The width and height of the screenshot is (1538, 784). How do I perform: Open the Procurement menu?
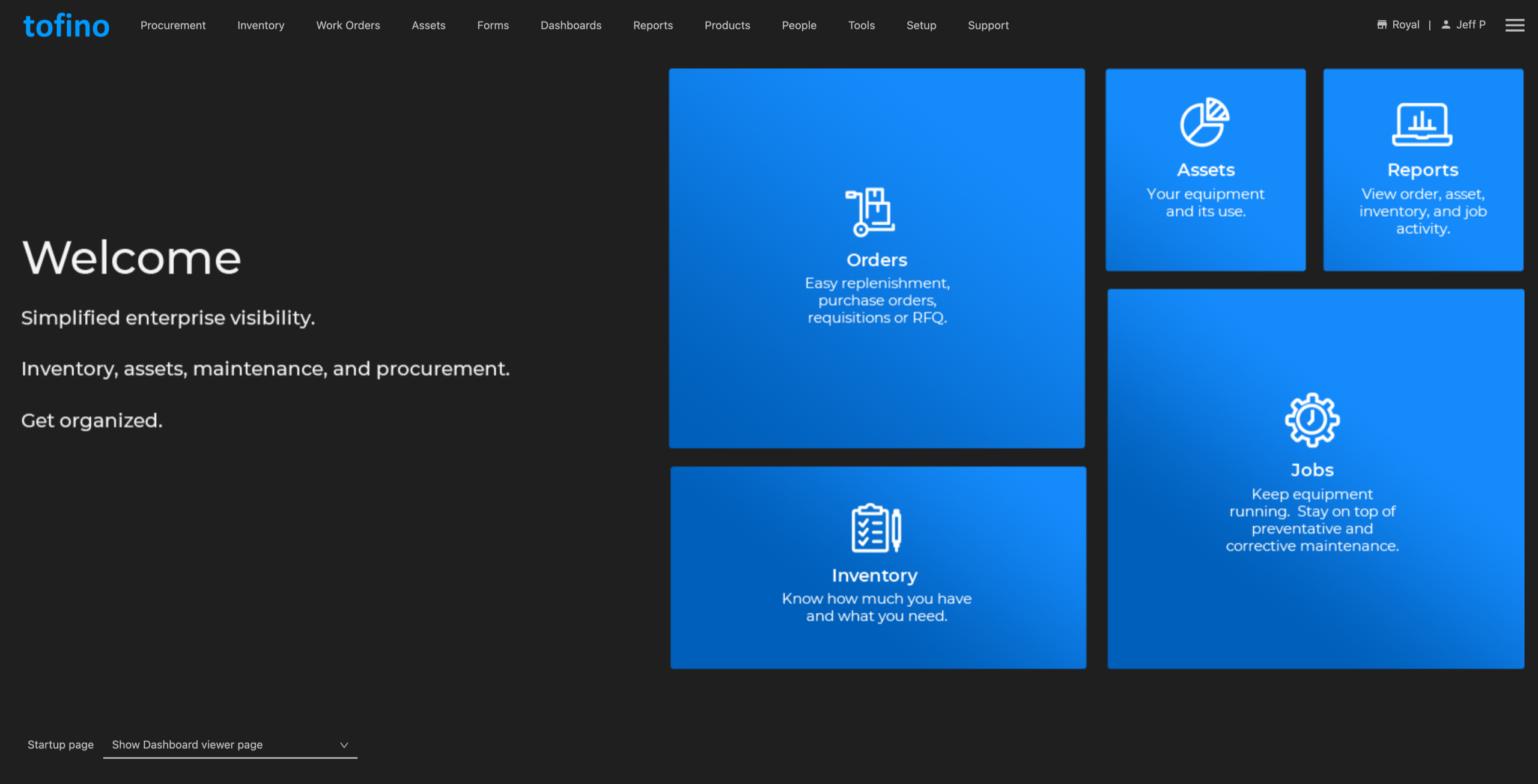click(x=173, y=25)
